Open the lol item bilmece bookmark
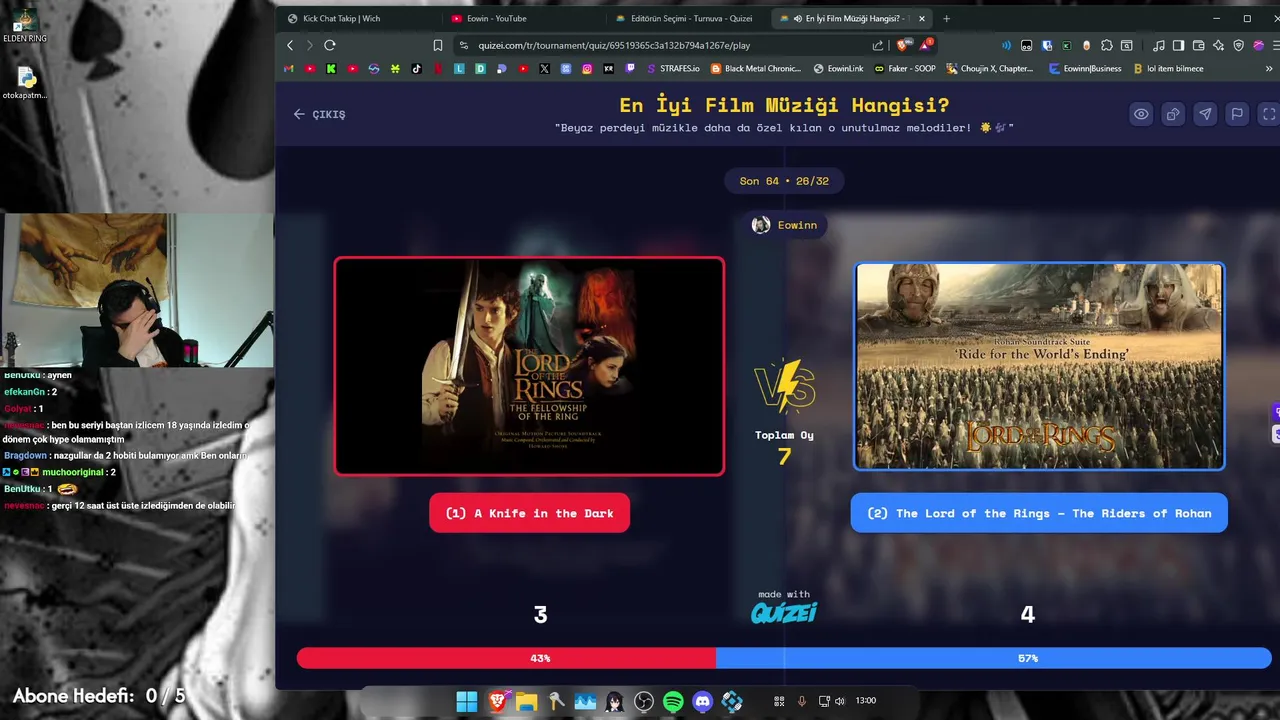 point(1168,69)
